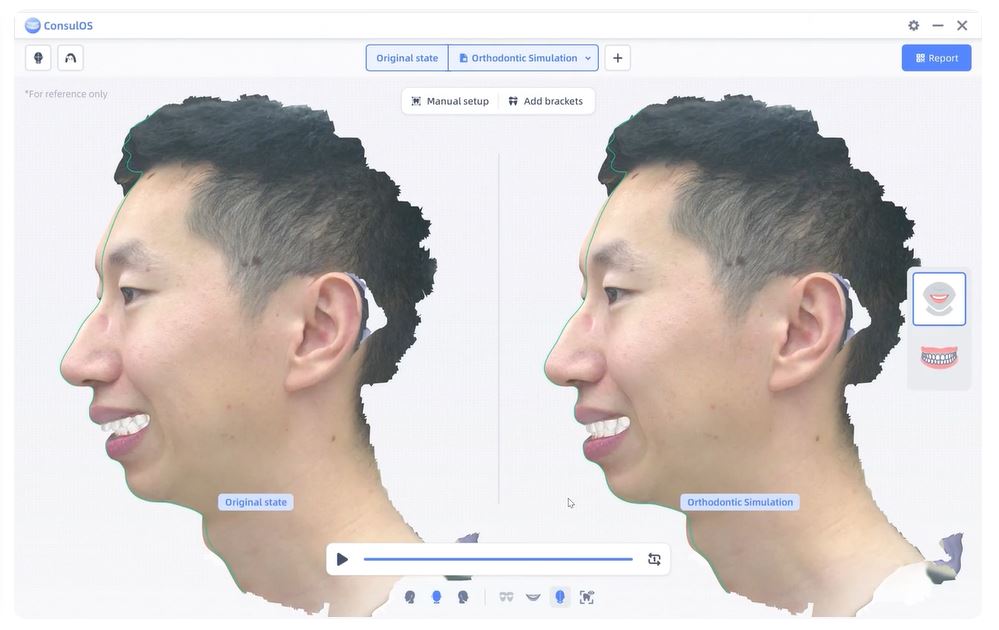Viewport: 999px width, 630px height.
Task: Toggle the full-face display mode icon
Action: (560, 597)
